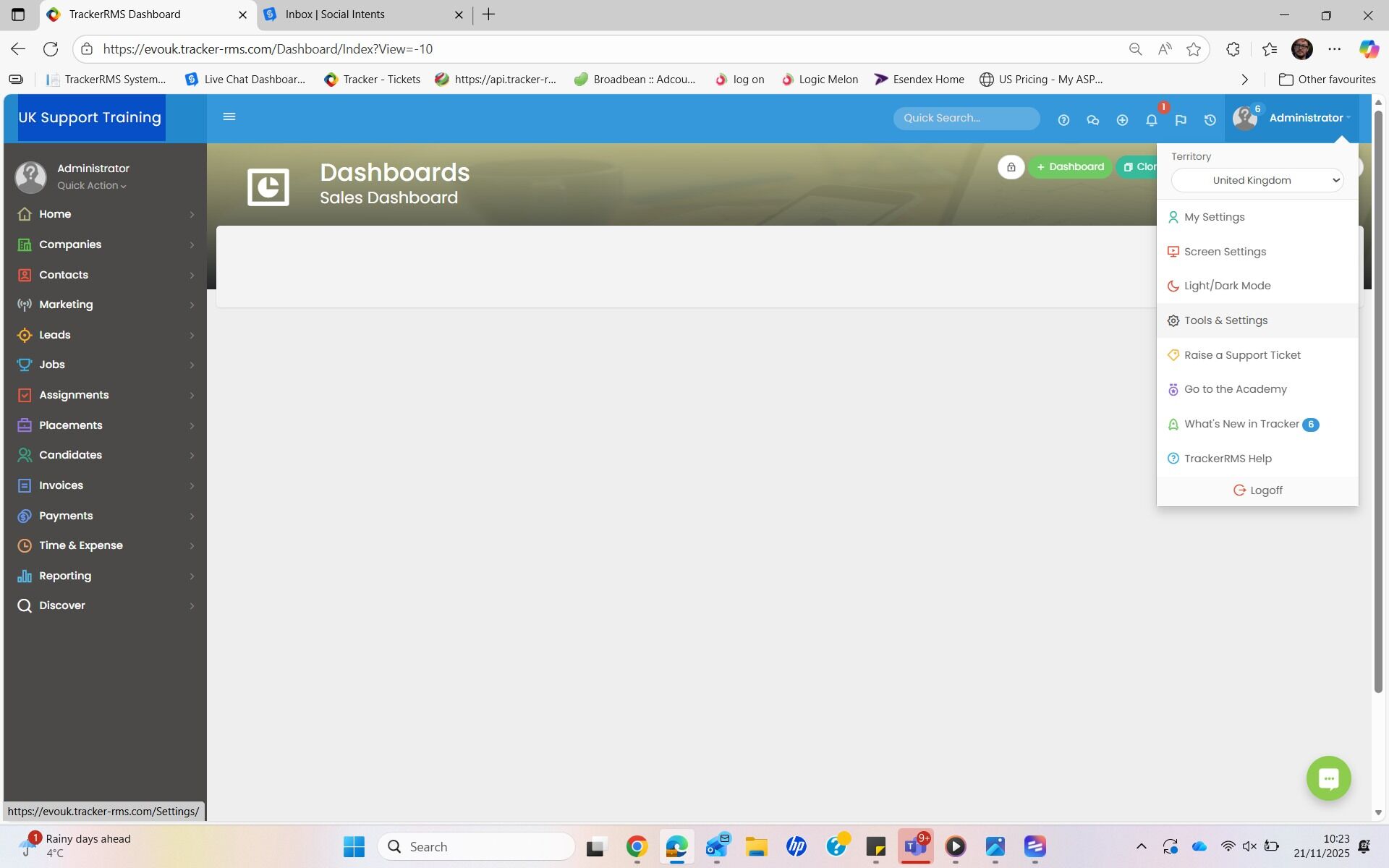Select Tools & Settings menu item
The height and width of the screenshot is (868, 1389).
(1226, 320)
